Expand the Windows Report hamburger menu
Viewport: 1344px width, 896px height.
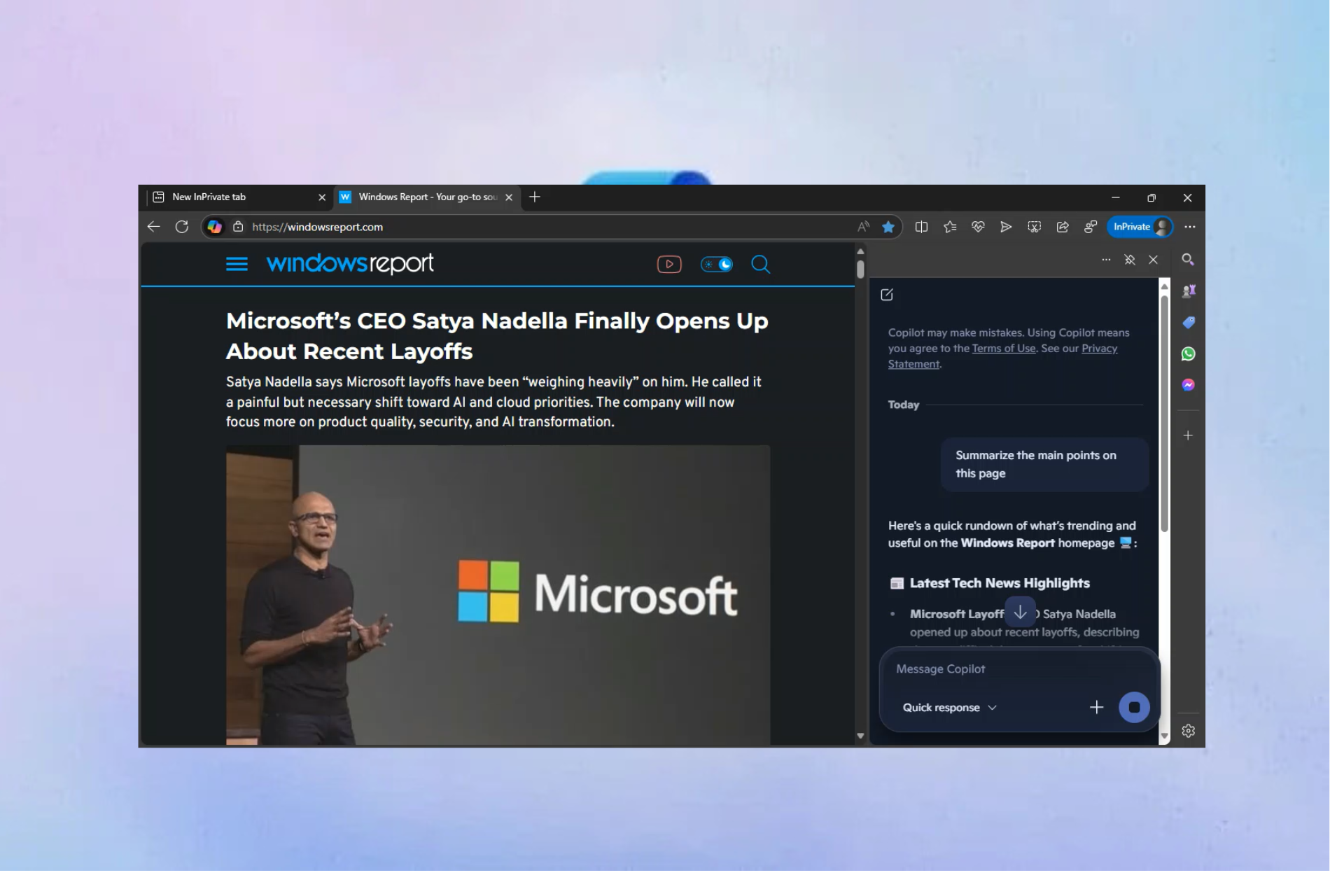pyautogui.click(x=237, y=264)
